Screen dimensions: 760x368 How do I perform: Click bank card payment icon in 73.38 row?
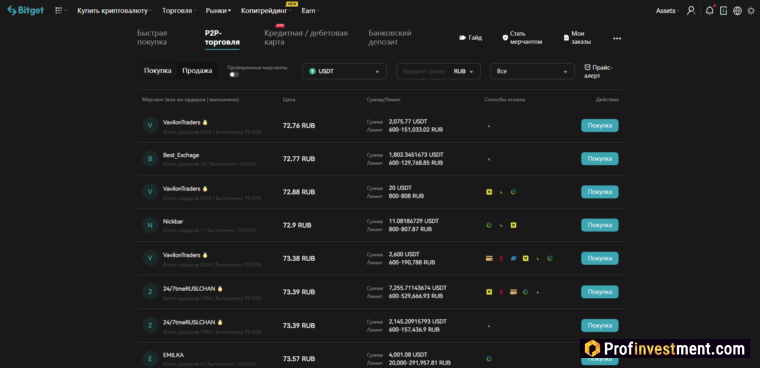(x=489, y=258)
